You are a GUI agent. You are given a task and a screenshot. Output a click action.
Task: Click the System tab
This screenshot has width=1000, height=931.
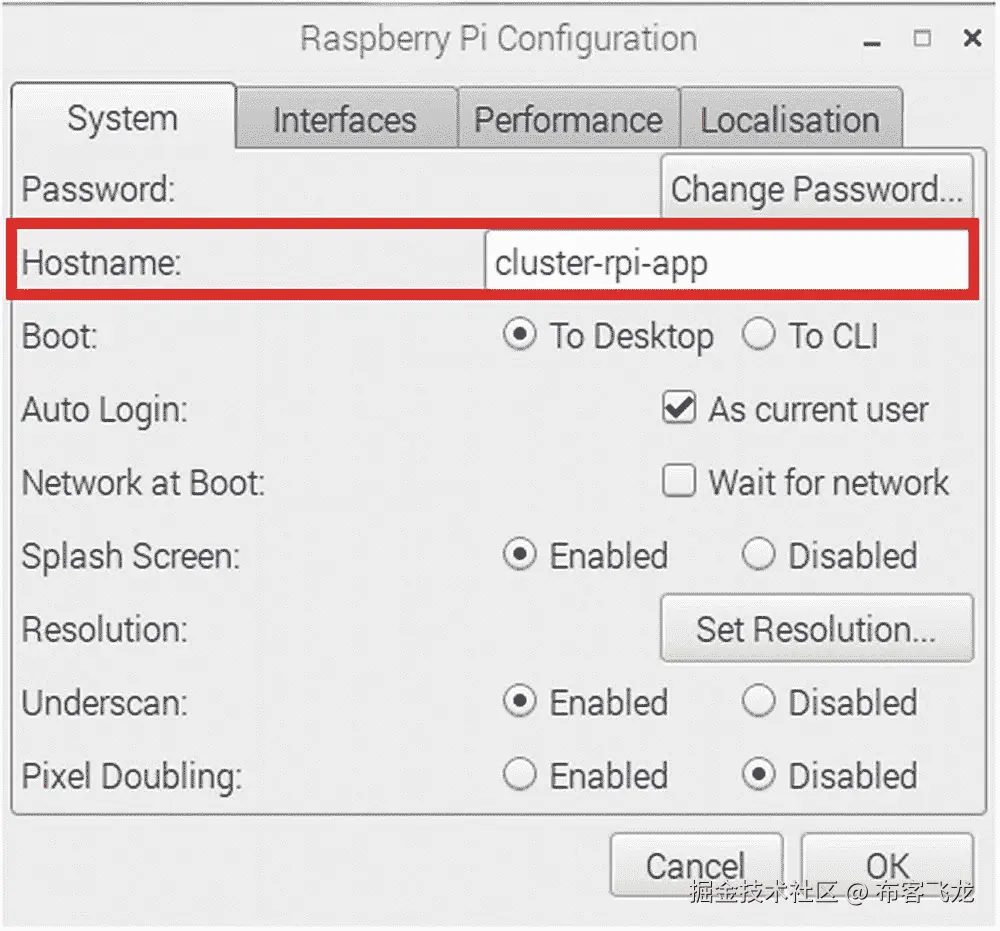click(x=122, y=118)
